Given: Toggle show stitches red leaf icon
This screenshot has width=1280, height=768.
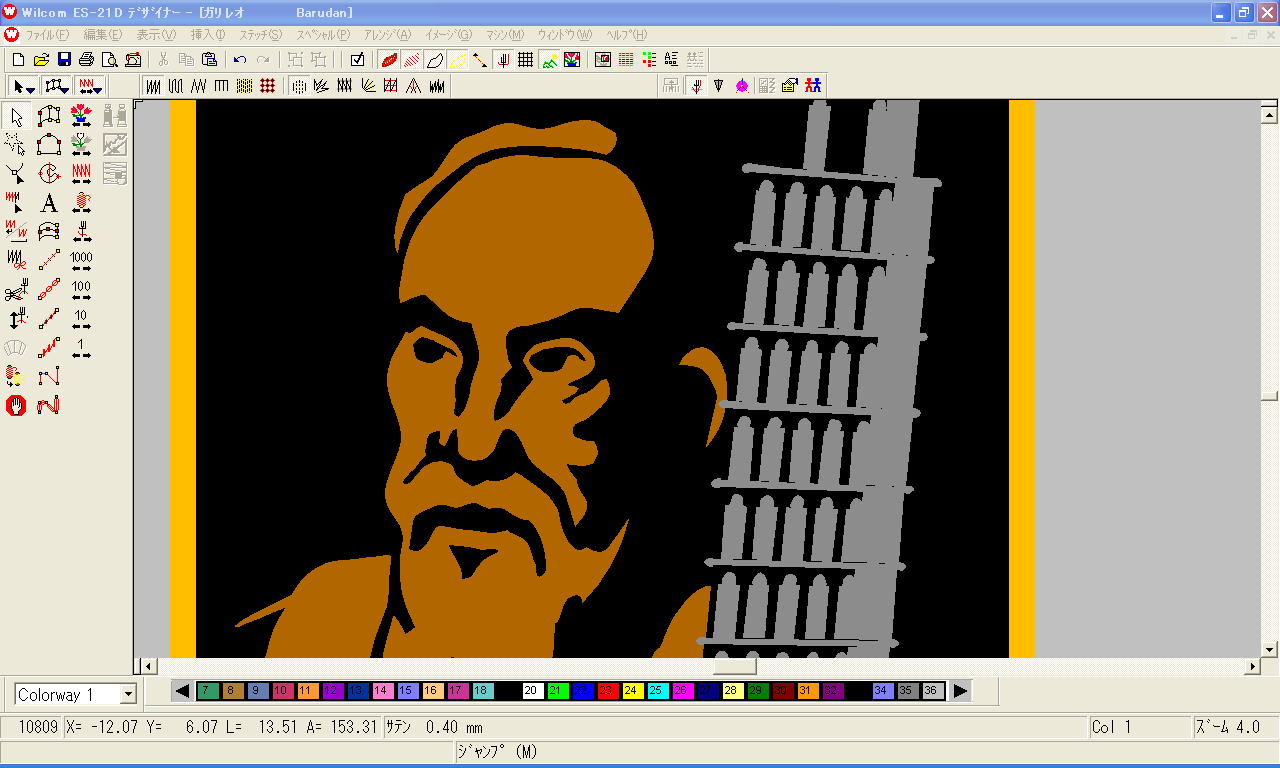Looking at the screenshot, I should pos(389,60).
